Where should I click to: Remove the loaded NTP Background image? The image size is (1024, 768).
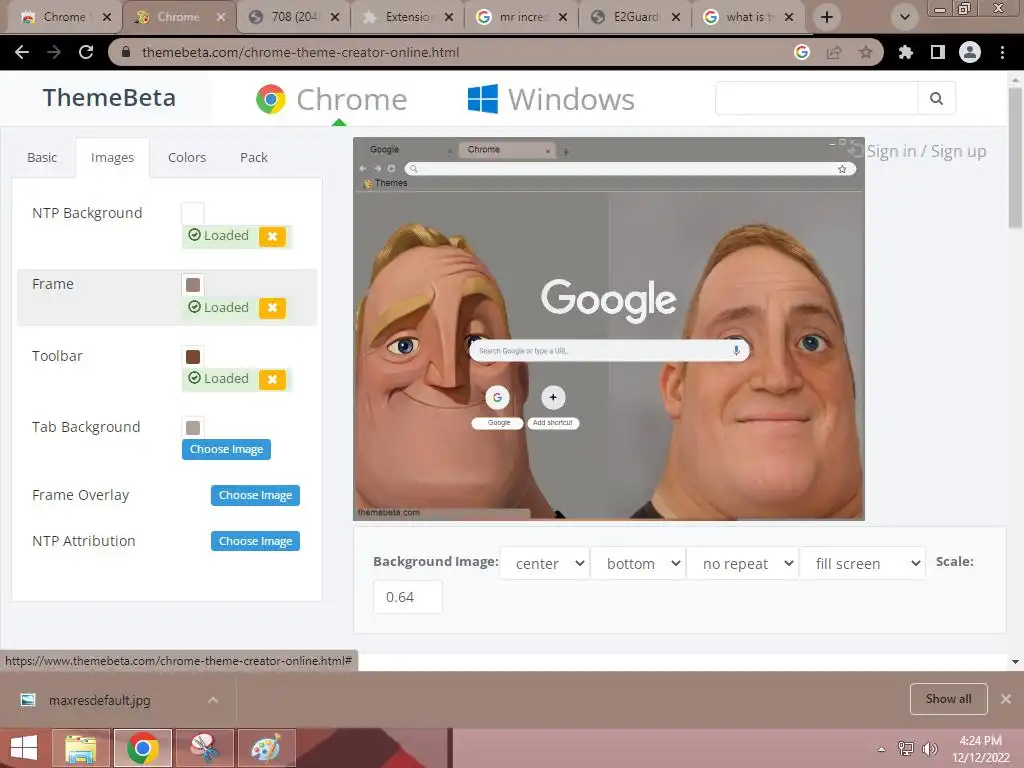point(272,236)
